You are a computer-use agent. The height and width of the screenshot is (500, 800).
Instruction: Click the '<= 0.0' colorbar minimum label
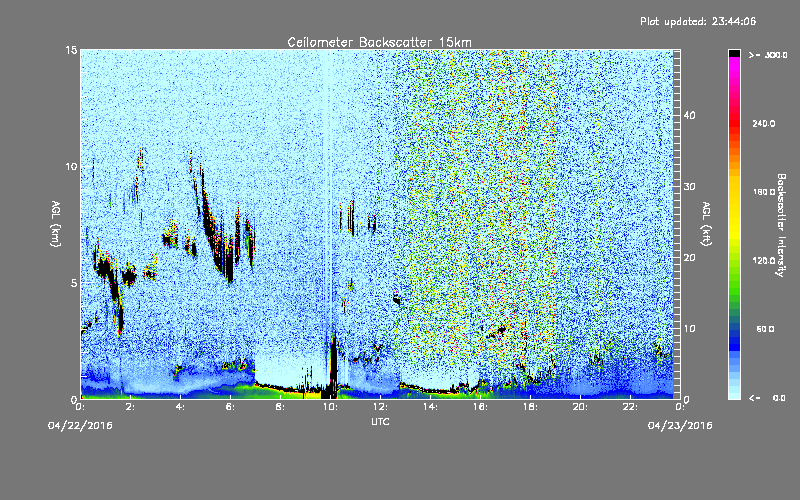pos(767,398)
